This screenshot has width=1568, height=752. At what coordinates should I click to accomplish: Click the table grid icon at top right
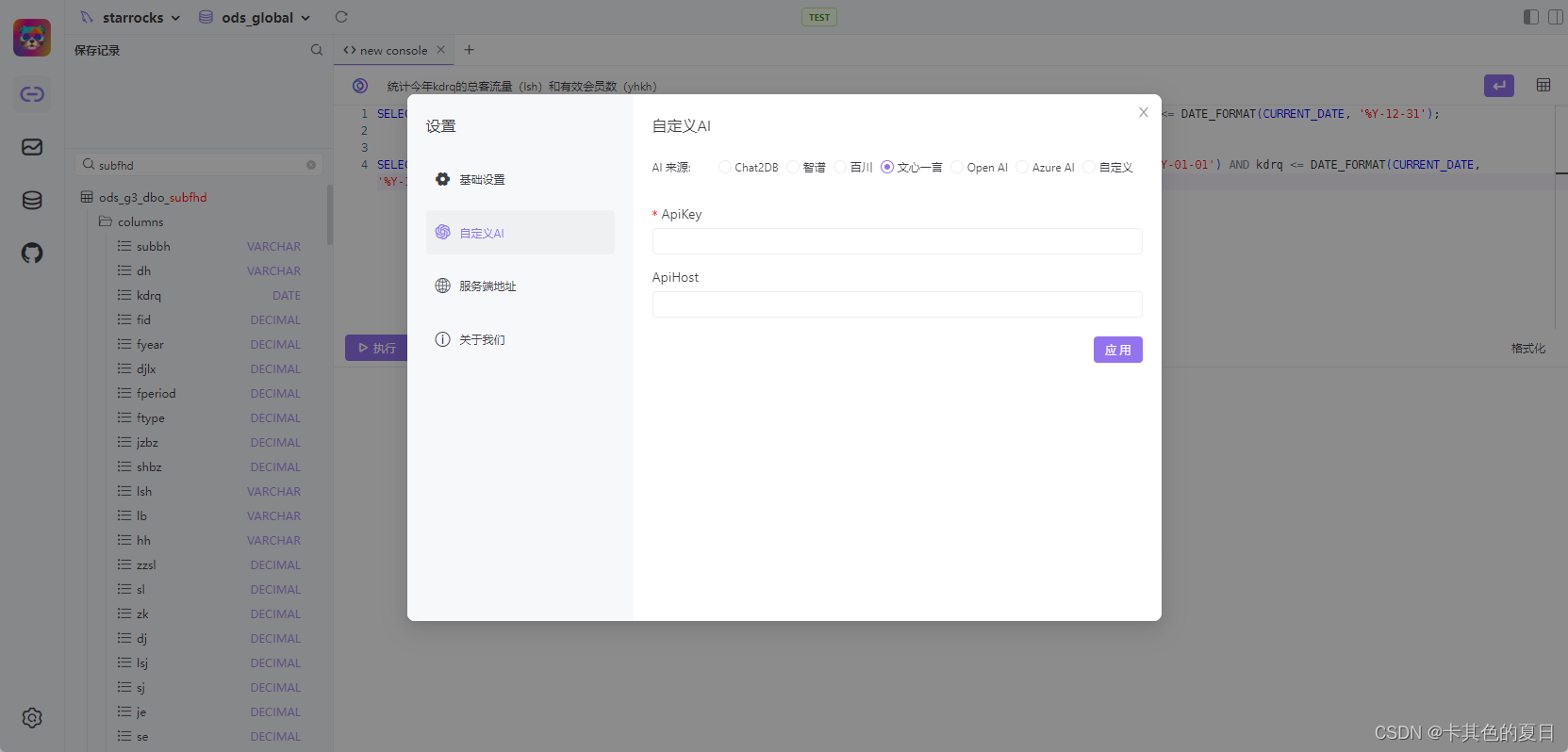[x=1543, y=85]
